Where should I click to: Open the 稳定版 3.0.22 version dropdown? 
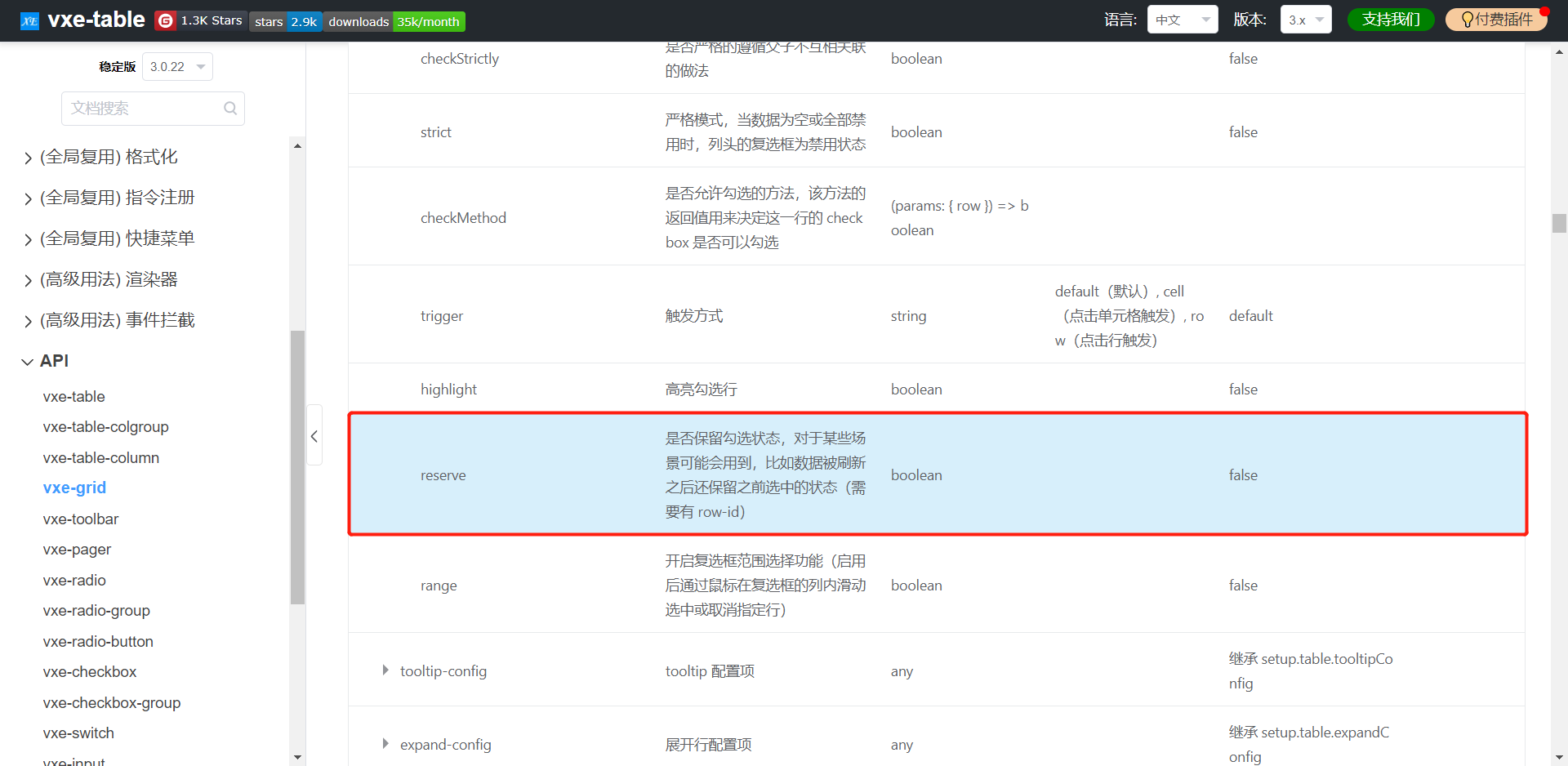(x=176, y=66)
